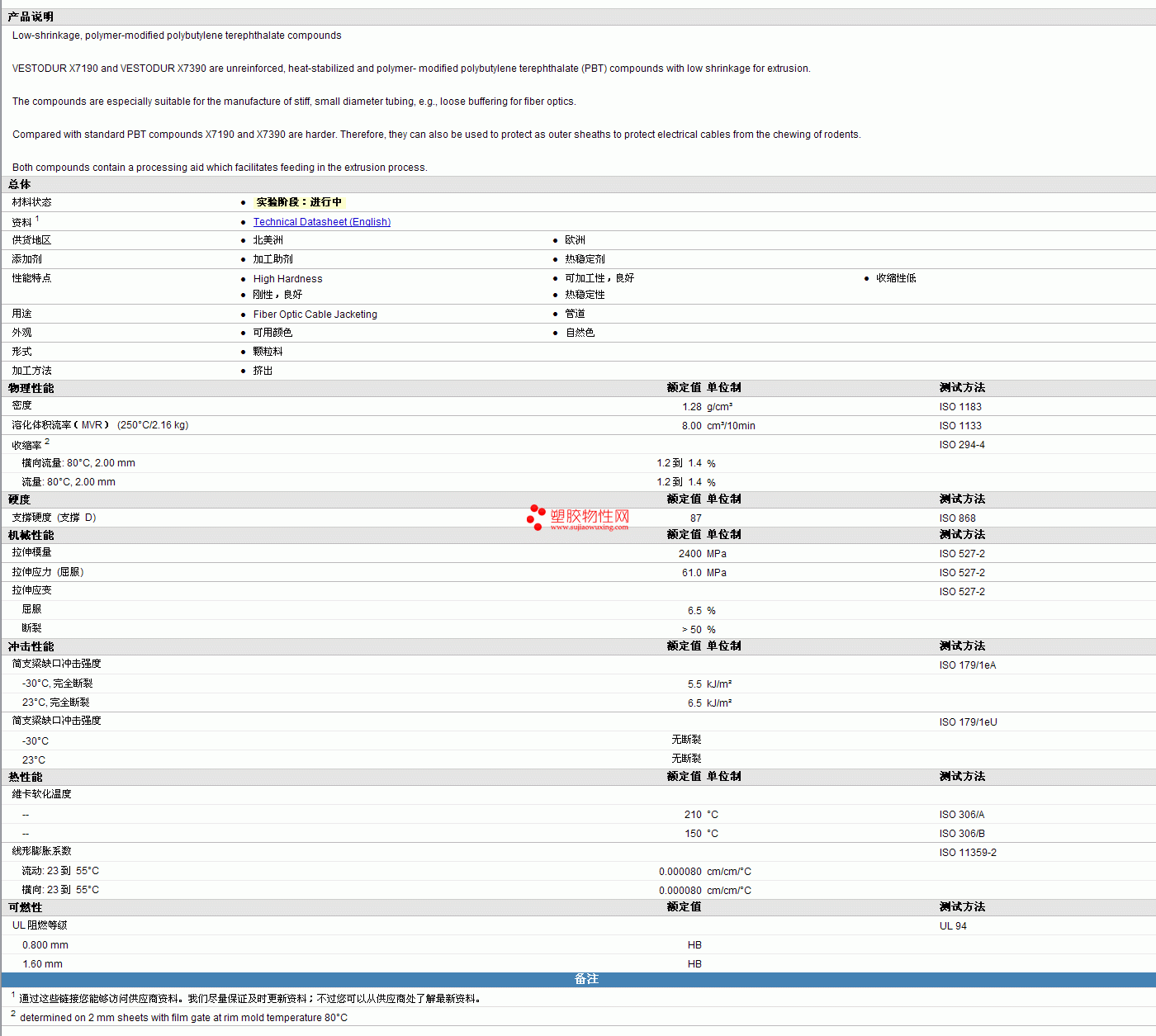Click the 硬度 section header
Screen dimensions: 1156x1036
pos(19,499)
